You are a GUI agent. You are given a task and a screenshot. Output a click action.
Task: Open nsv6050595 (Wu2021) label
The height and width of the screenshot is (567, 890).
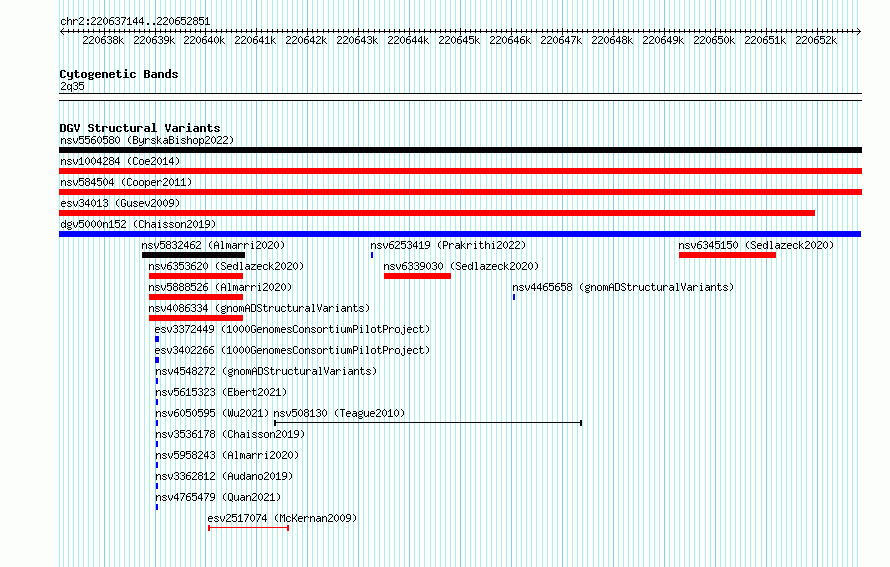tap(212, 413)
